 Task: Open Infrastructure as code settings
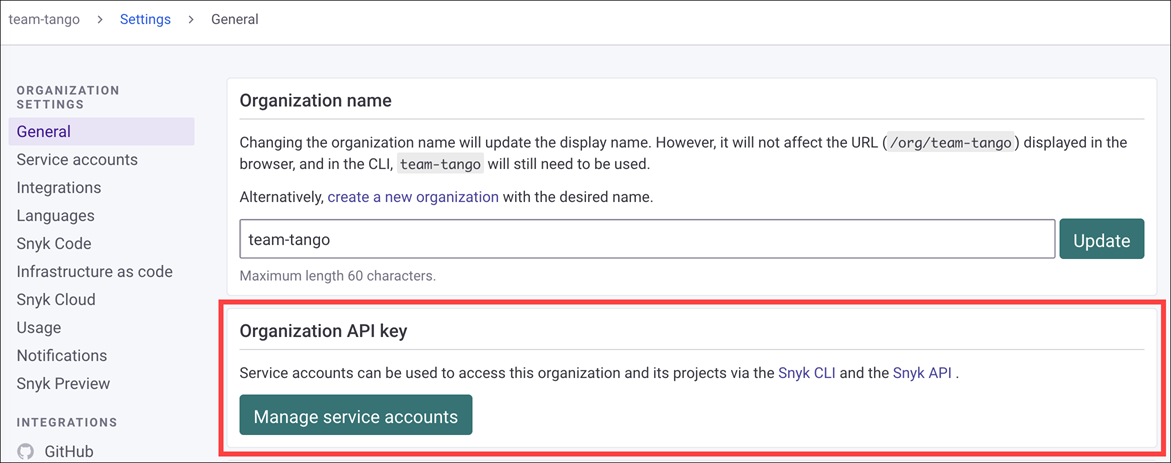pos(95,272)
